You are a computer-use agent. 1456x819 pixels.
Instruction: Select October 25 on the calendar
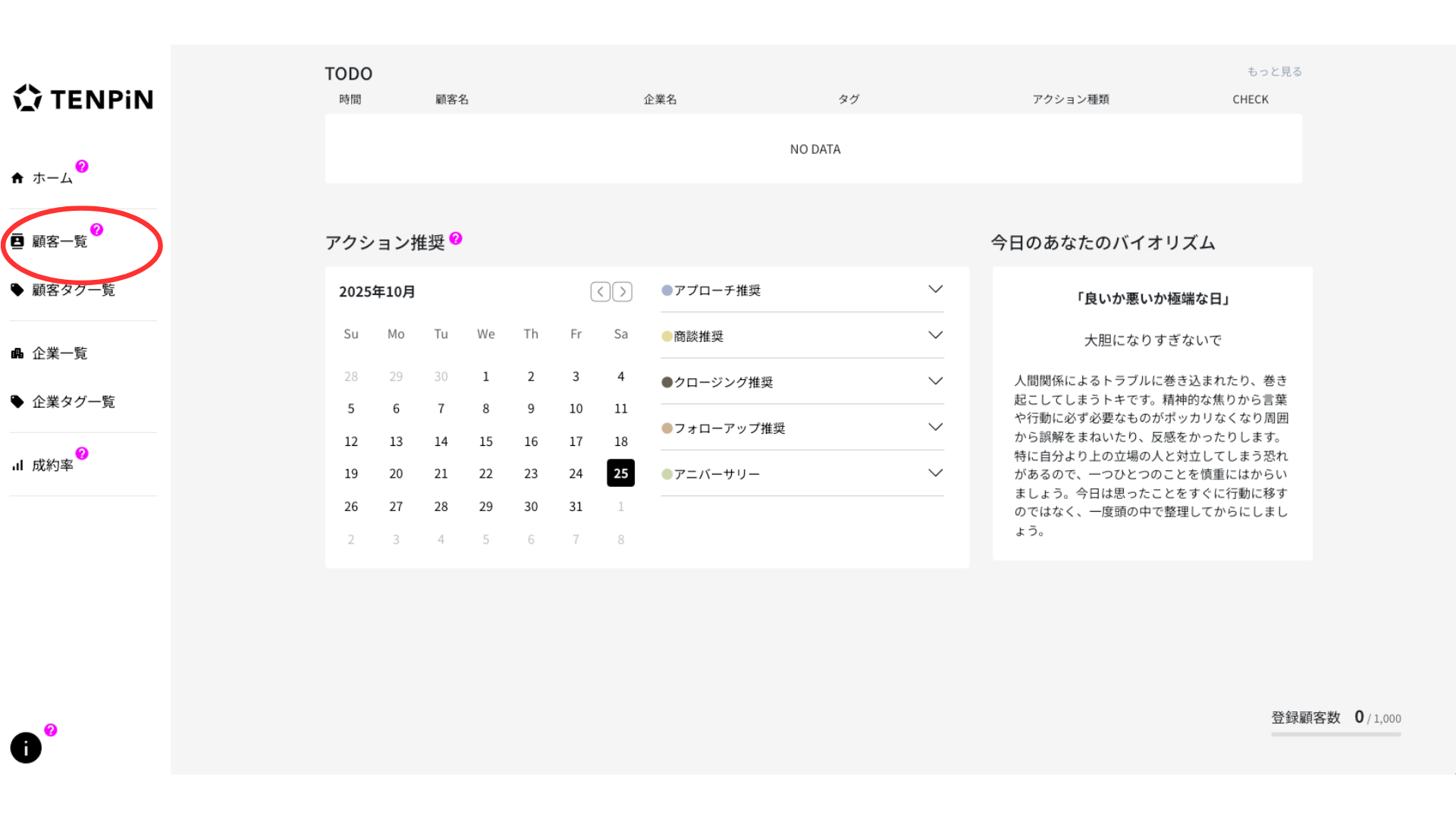[x=620, y=473]
